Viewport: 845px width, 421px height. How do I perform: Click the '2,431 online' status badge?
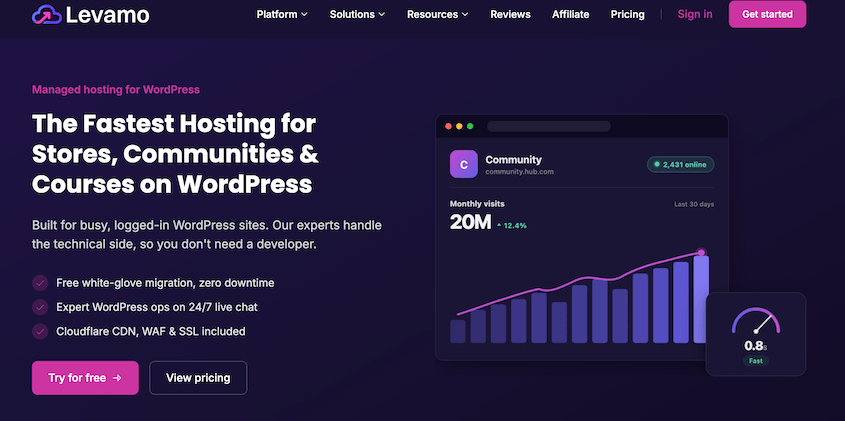point(681,164)
